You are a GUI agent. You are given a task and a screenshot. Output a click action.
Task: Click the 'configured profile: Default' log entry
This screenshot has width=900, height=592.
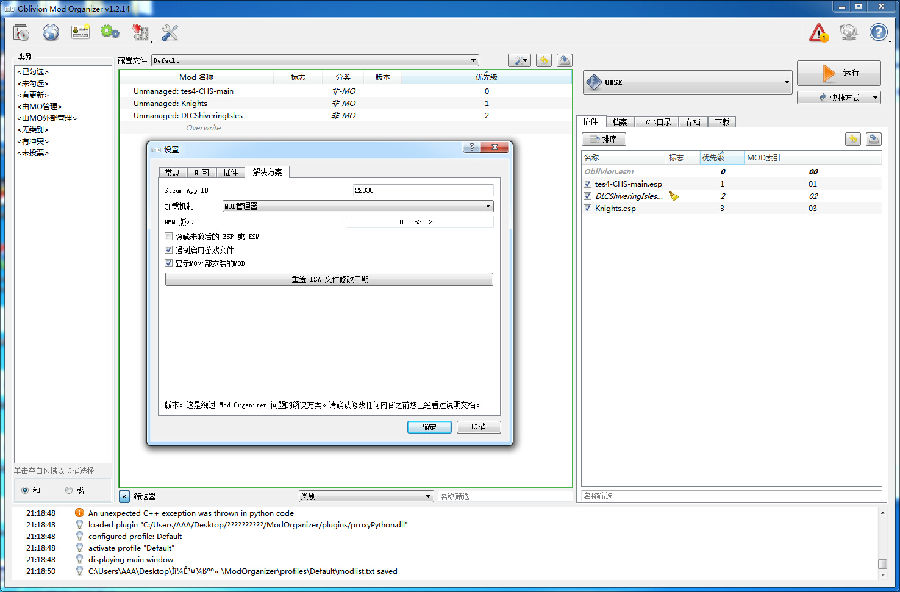(135, 536)
